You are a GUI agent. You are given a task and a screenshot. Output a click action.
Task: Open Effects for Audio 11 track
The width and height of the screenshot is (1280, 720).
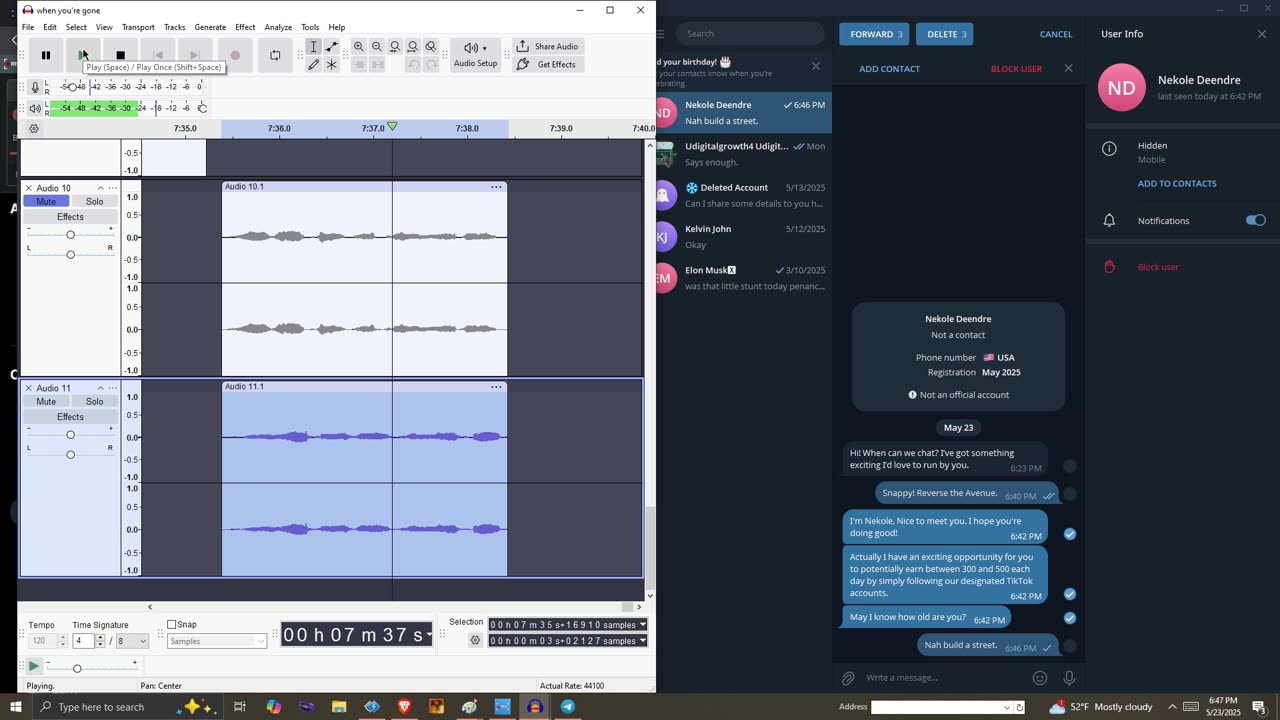70,417
